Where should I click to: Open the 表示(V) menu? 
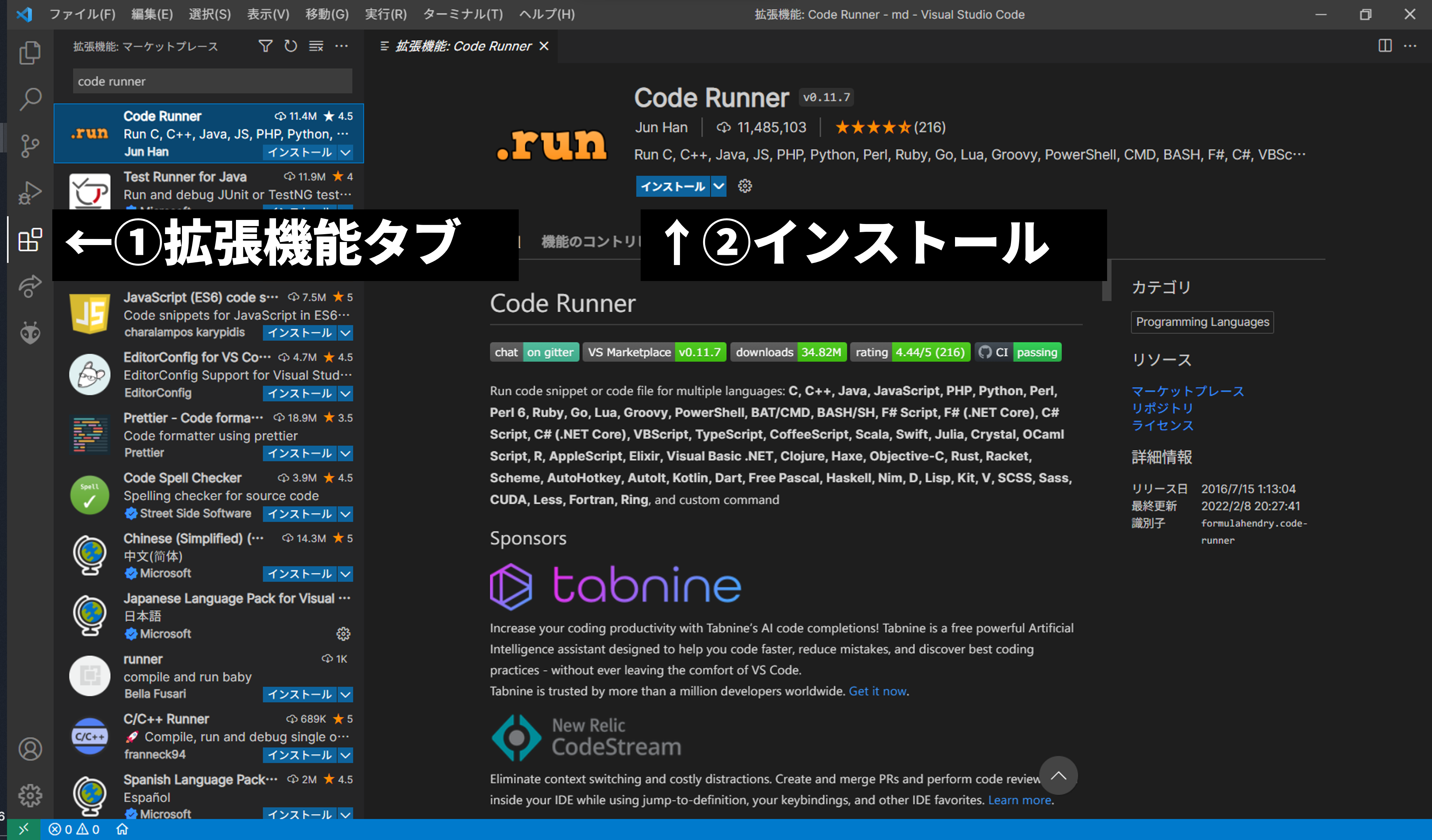[268, 14]
